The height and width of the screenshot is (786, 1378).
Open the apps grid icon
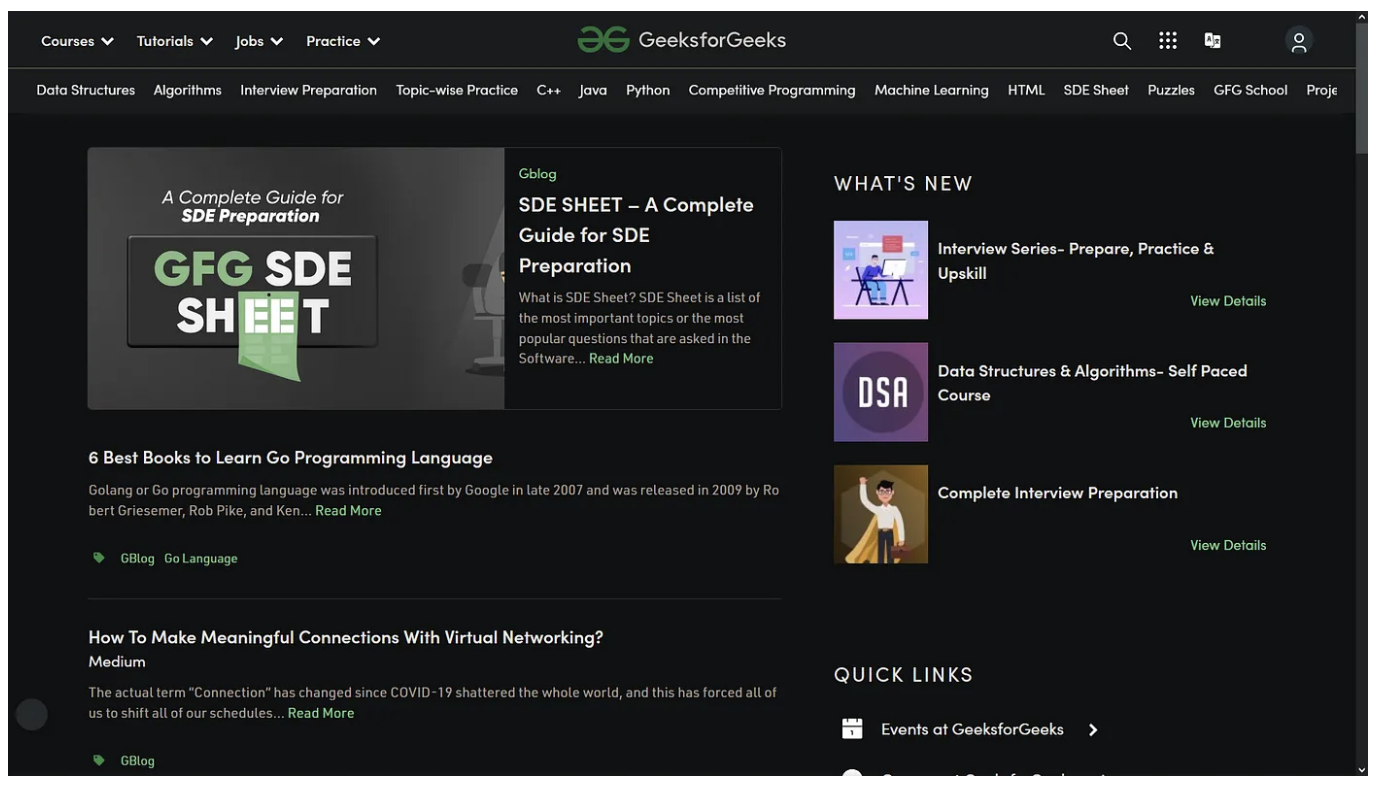click(1168, 40)
